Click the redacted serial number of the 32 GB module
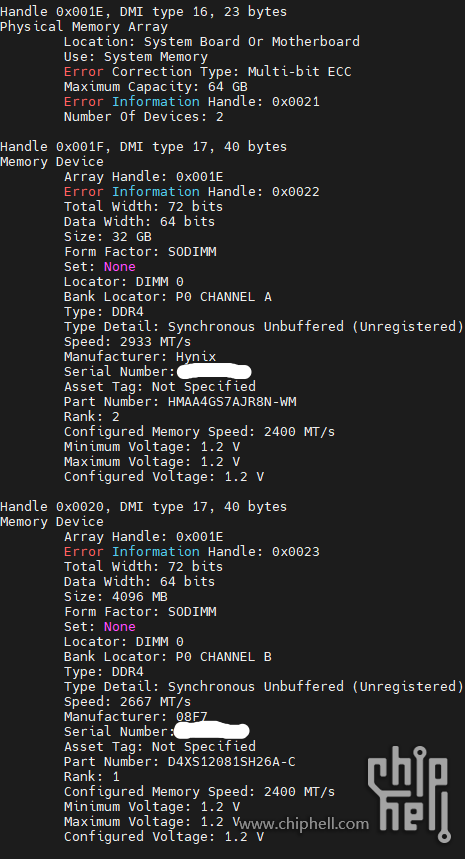Screen dimensions: 465x859 (214, 371)
